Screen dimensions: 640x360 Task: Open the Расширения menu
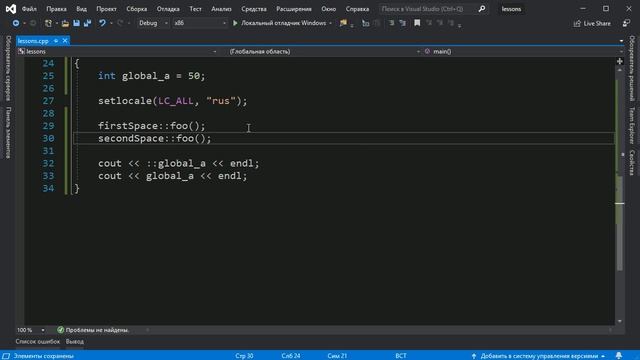294,9
